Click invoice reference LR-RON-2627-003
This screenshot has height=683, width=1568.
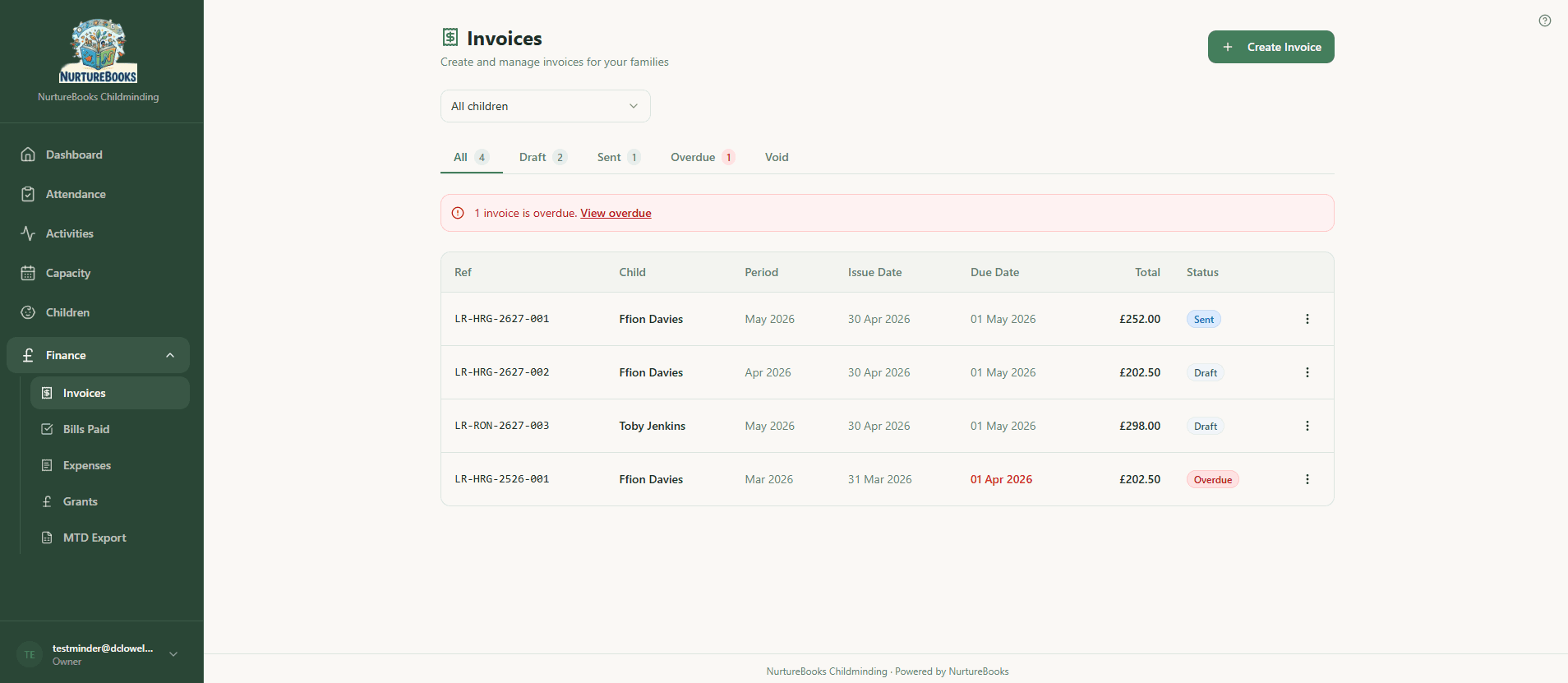point(502,426)
